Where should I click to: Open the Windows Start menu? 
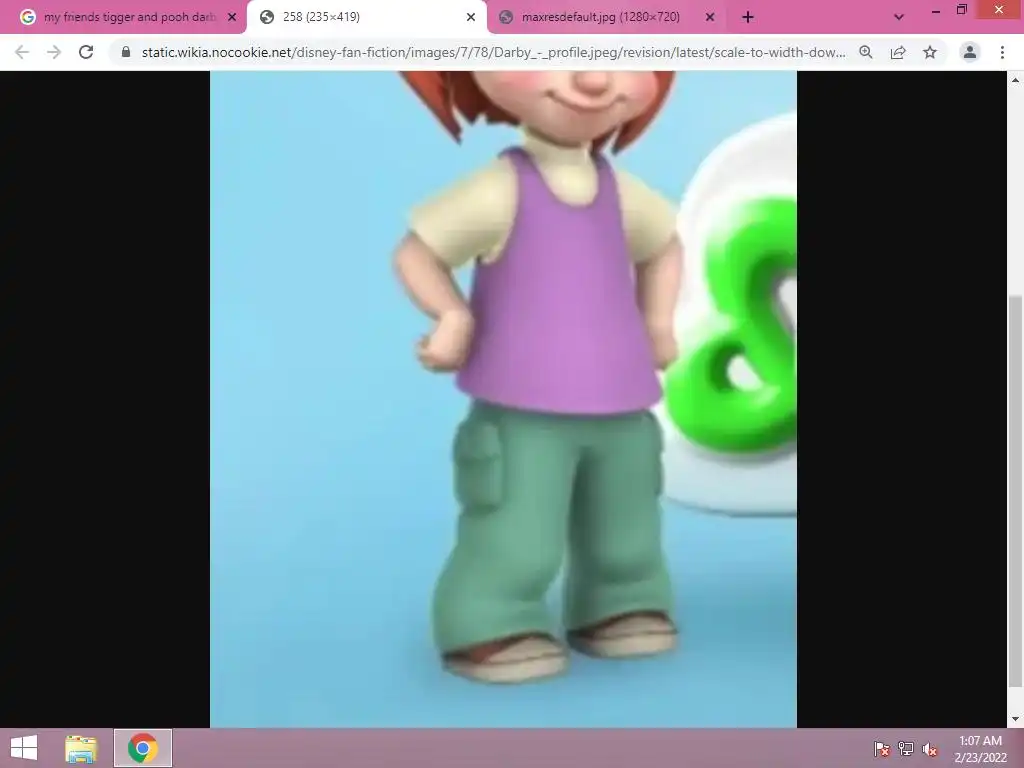click(x=24, y=748)
